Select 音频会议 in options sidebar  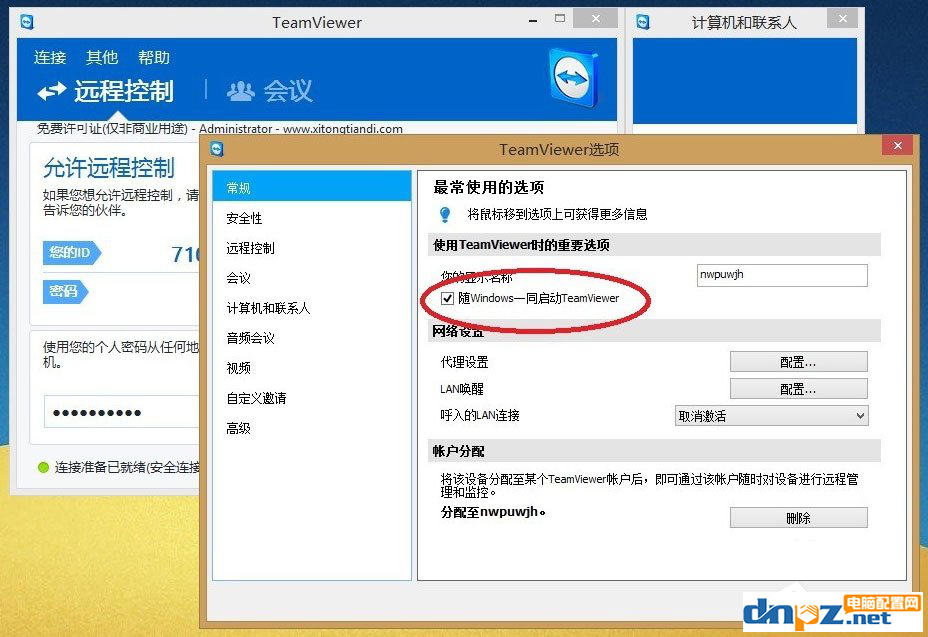(312, 338)
